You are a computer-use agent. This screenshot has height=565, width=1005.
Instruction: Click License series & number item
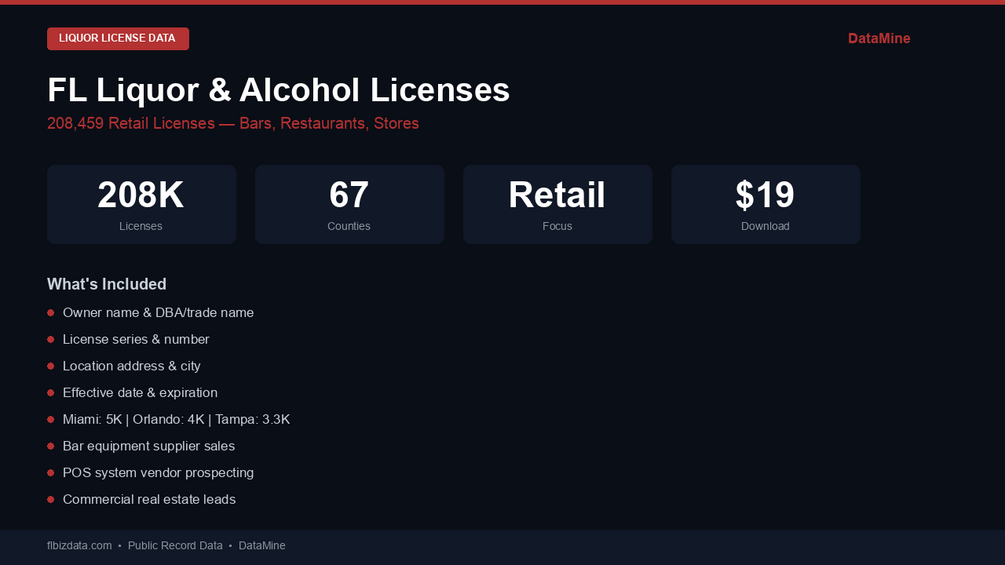pyautogui.click(x=136, y=340)
